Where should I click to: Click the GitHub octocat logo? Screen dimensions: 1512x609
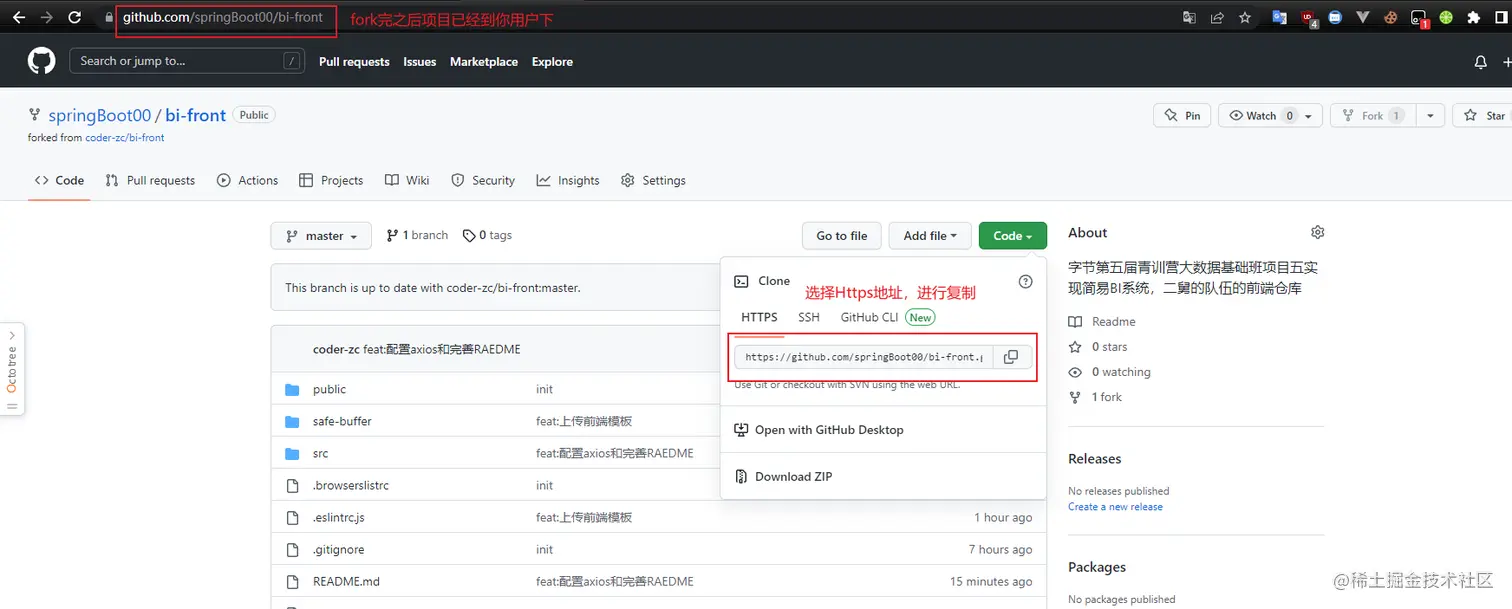point(41,62)
